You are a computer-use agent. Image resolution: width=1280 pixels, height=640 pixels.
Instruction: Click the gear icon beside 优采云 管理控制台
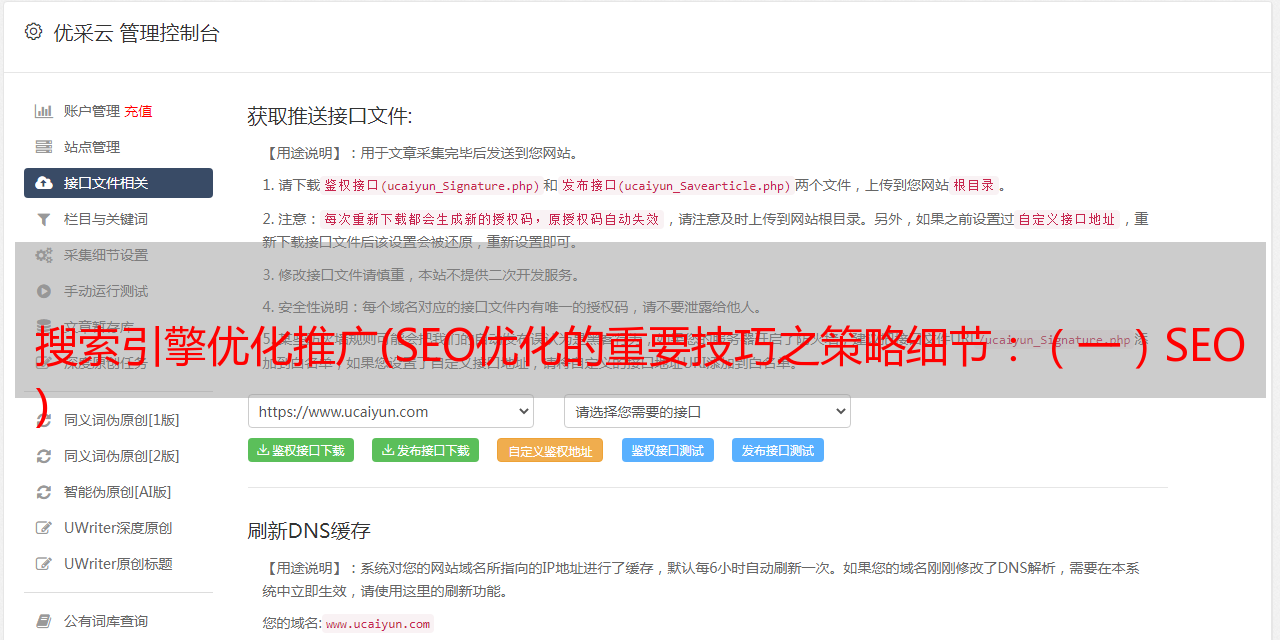point(33,32)
